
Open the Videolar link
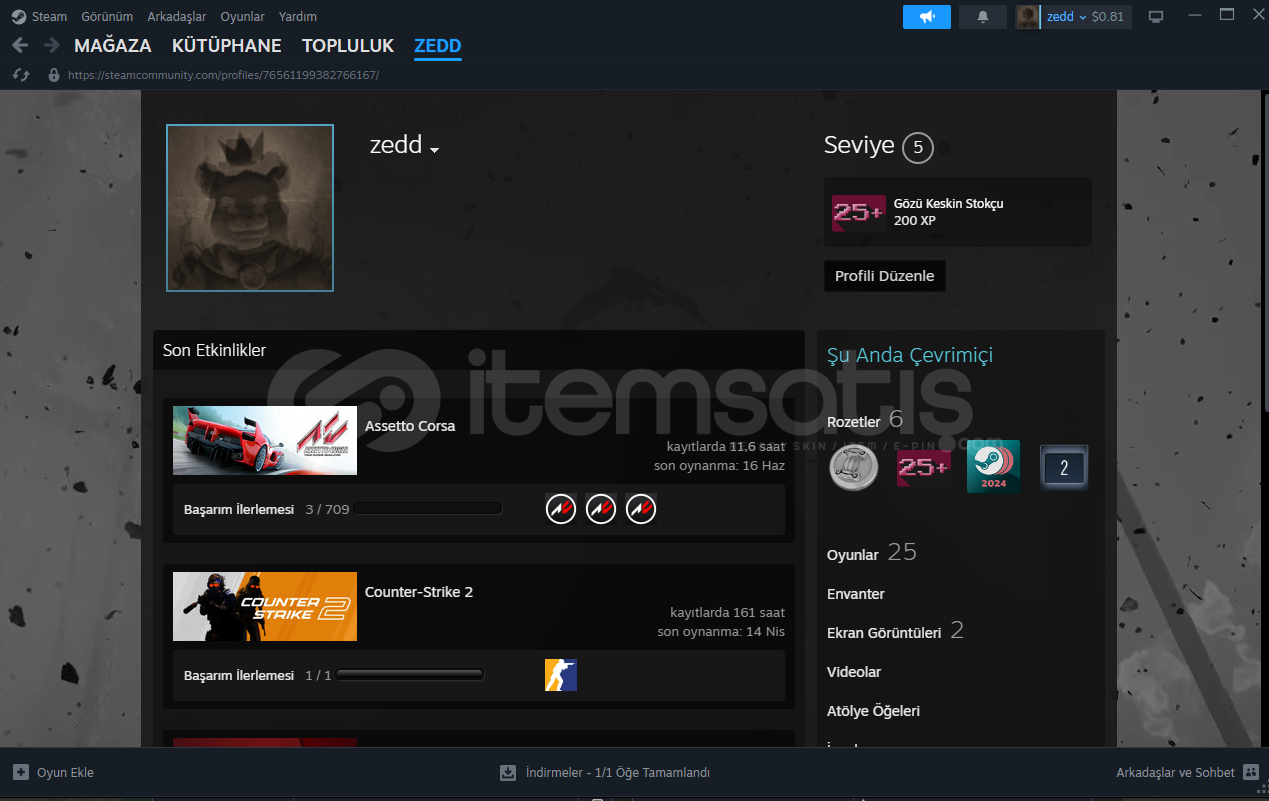click(854, 672)
